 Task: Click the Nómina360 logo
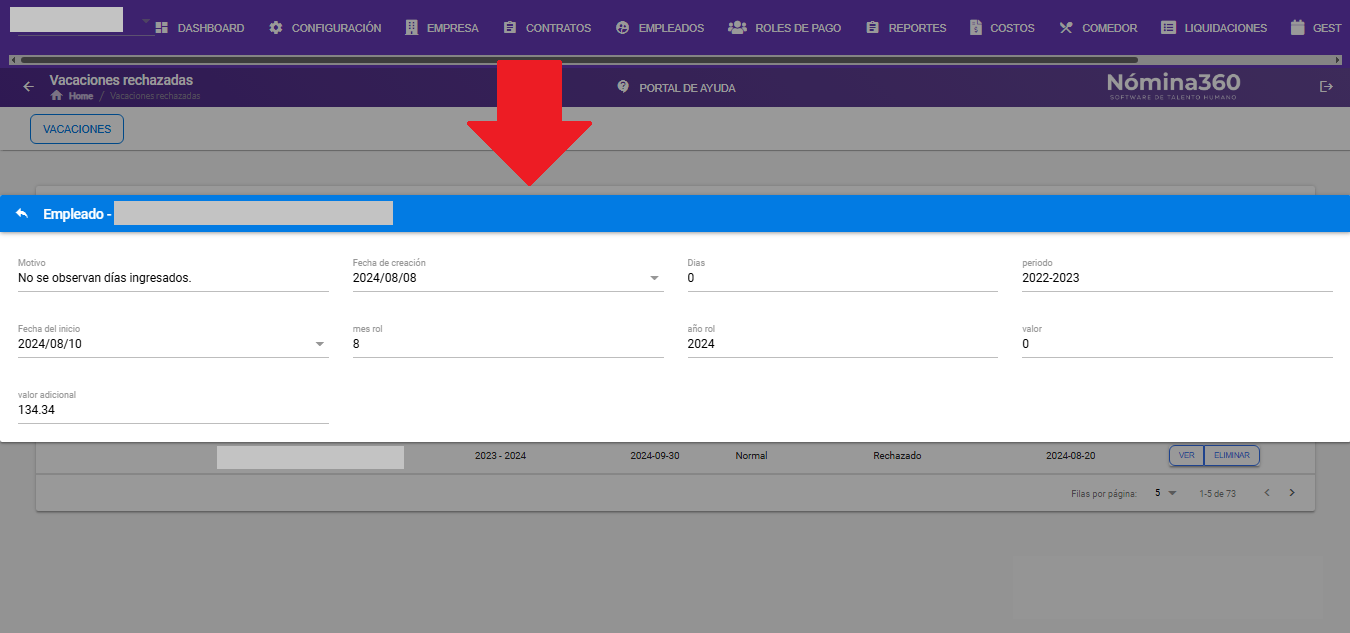coord(1173,86)
